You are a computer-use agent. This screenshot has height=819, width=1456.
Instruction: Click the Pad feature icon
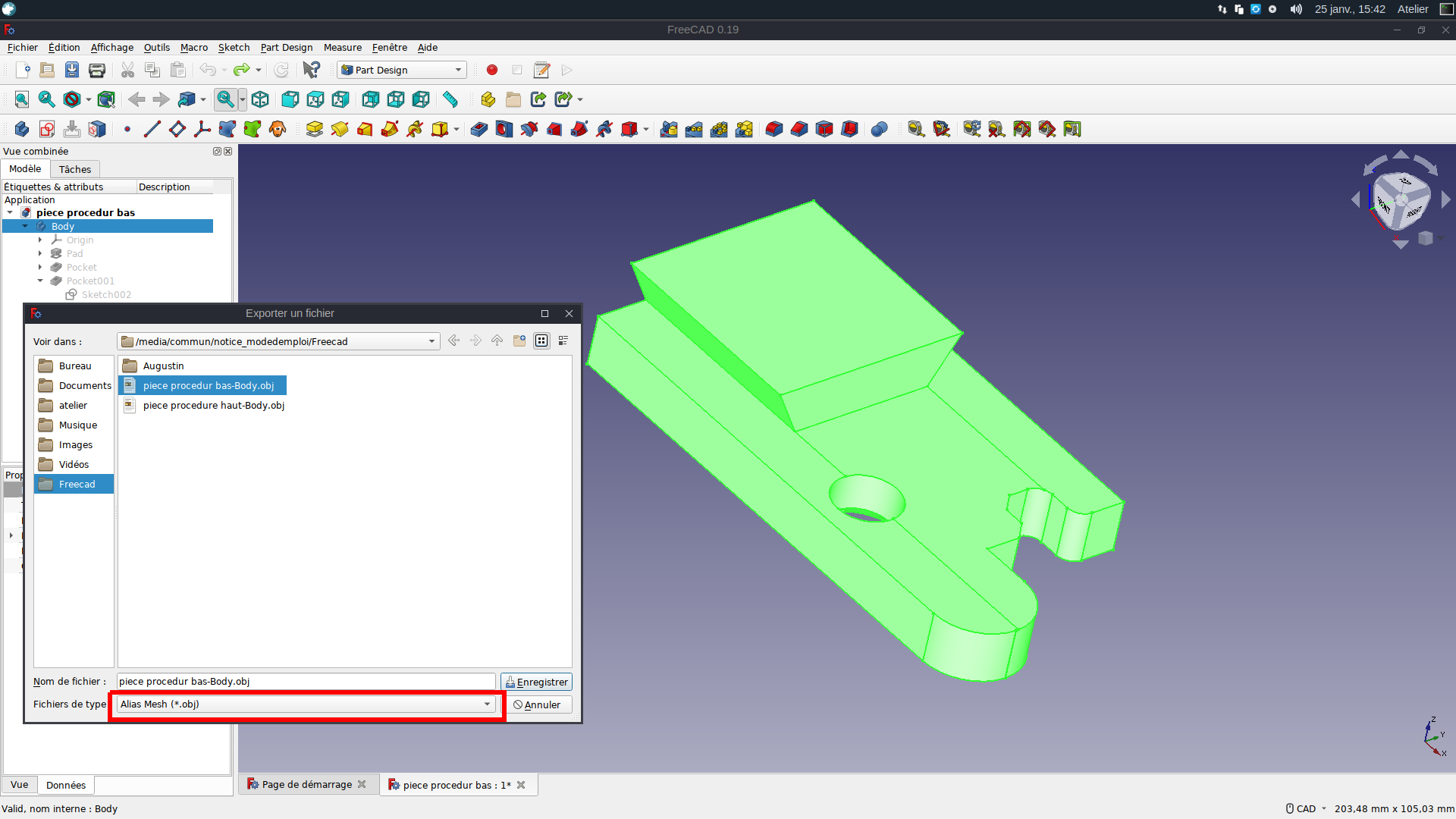(315, 129)
